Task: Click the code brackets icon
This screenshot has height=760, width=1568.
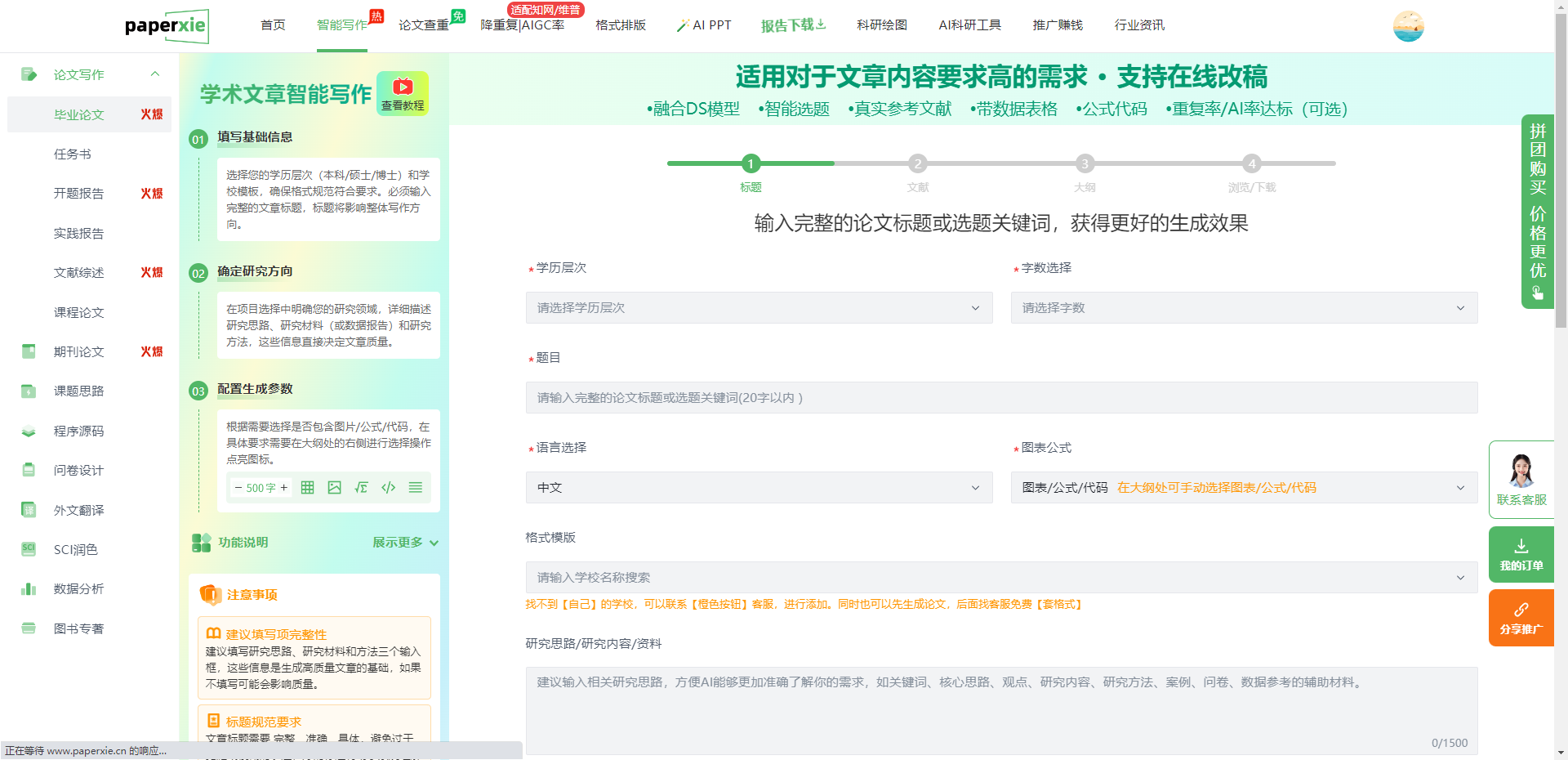Action: click(389, 488)
